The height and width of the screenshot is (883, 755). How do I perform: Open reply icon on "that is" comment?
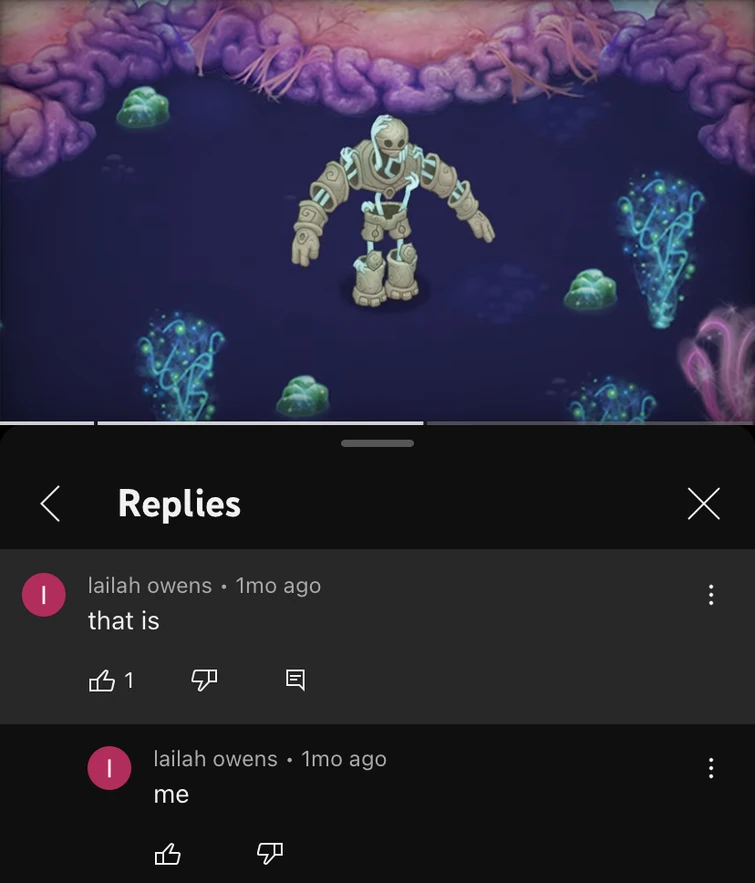coord(296,680)
